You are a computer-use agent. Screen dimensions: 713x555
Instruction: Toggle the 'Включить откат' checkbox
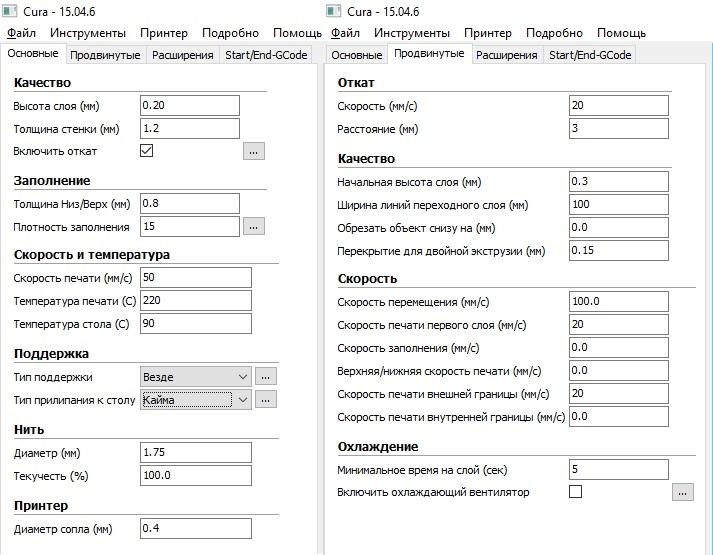click(x=147, y=151)
